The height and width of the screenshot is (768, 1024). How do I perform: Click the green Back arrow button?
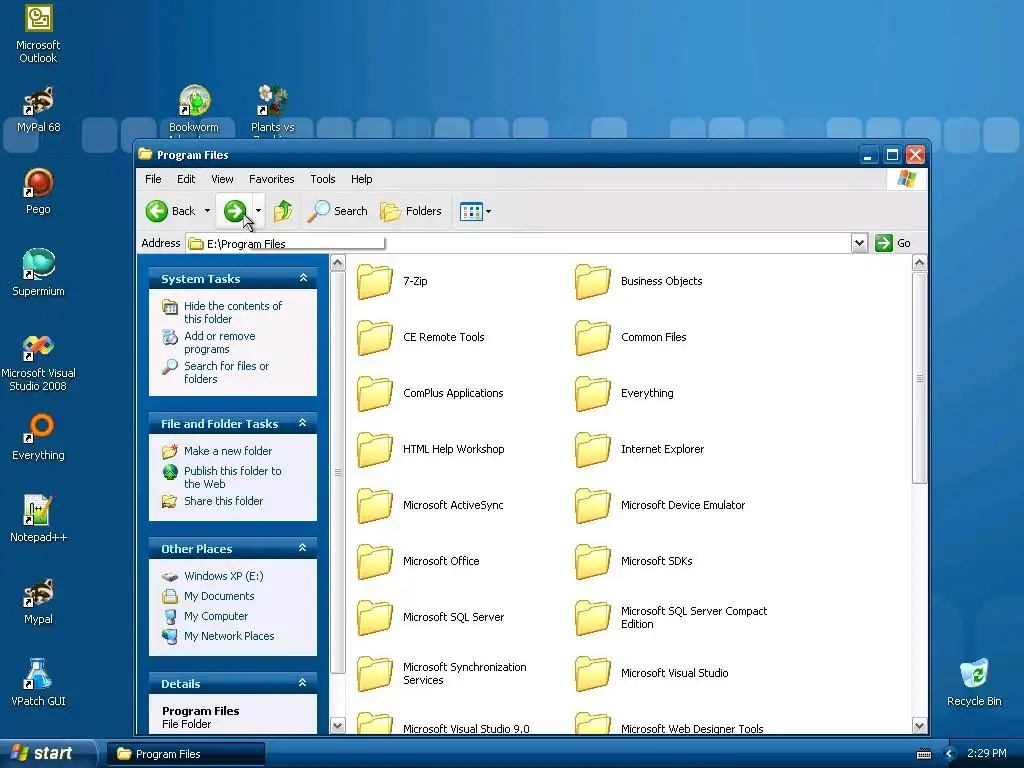coord(157,211)
